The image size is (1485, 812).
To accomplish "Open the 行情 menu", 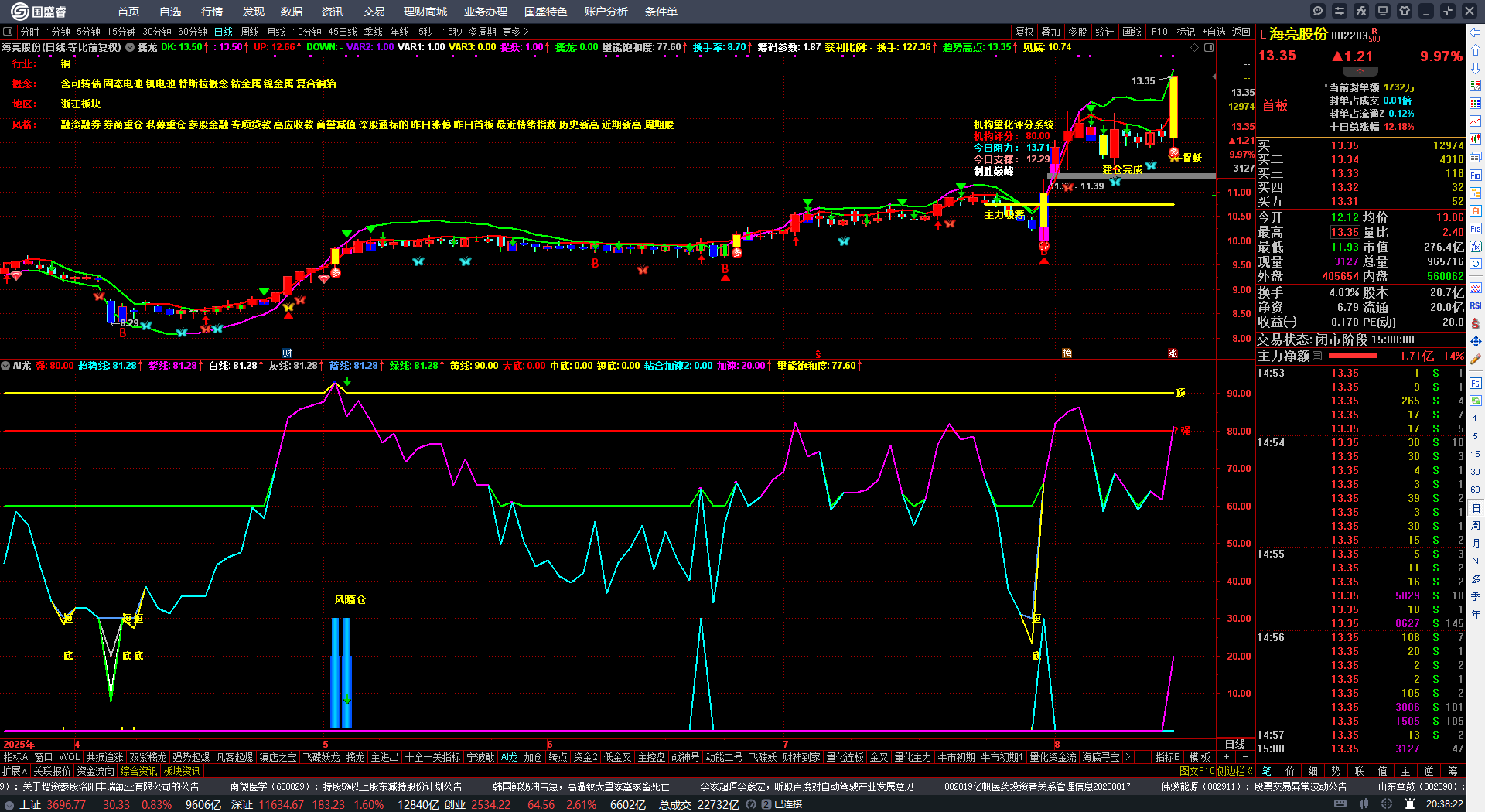I will point(211,12).
